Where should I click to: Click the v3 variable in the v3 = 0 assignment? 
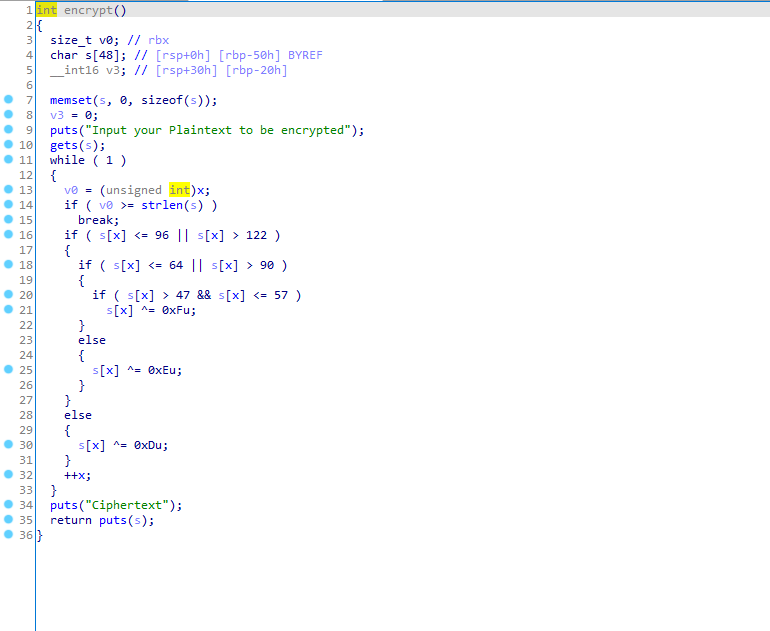point(57,115)
